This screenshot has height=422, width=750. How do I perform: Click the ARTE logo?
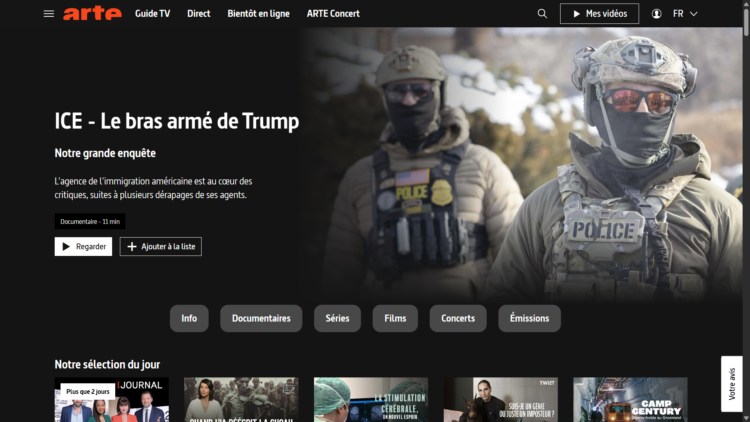[x=92, y=13]
